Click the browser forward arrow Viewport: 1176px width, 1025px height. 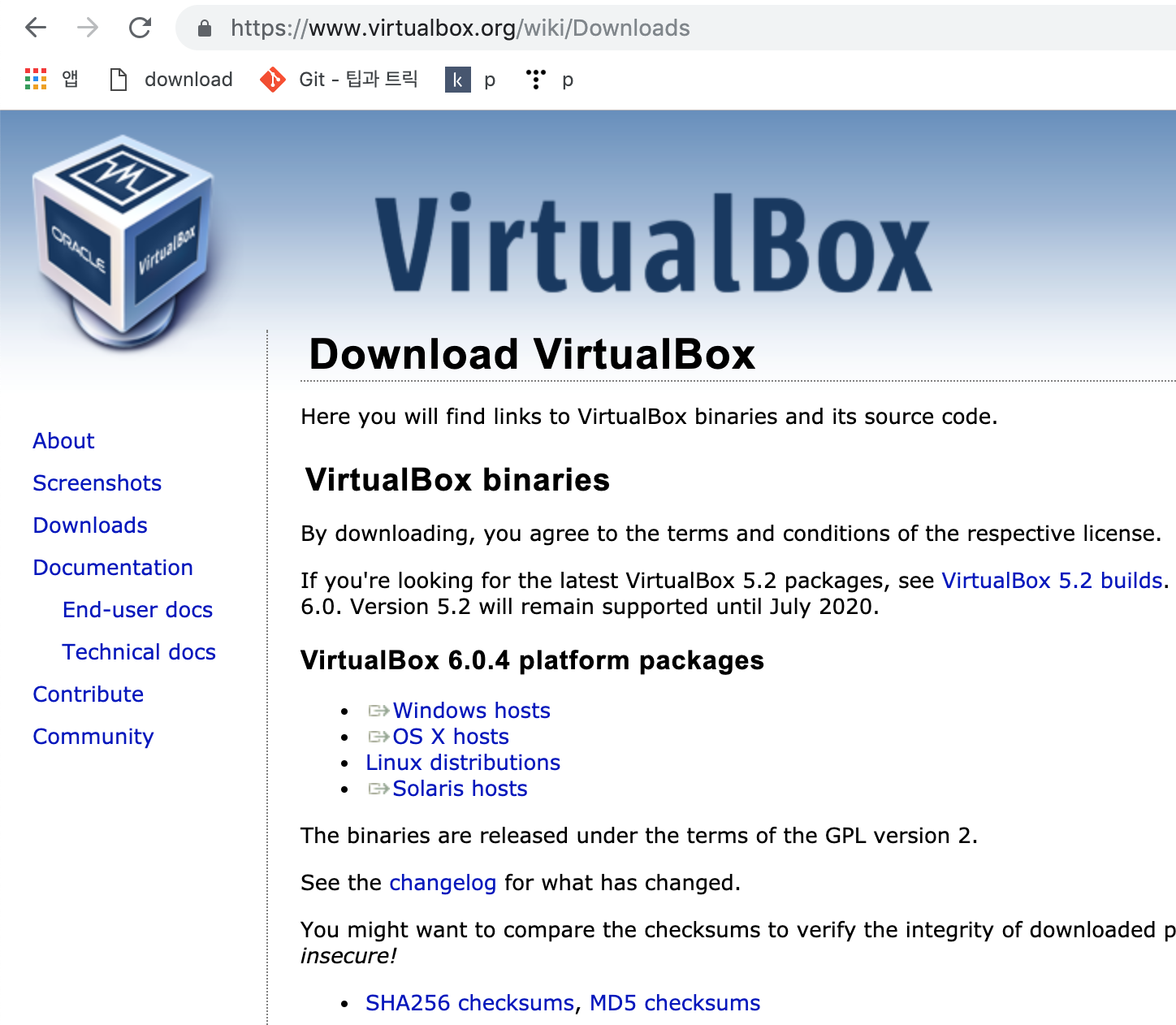[x=88, y=28]
